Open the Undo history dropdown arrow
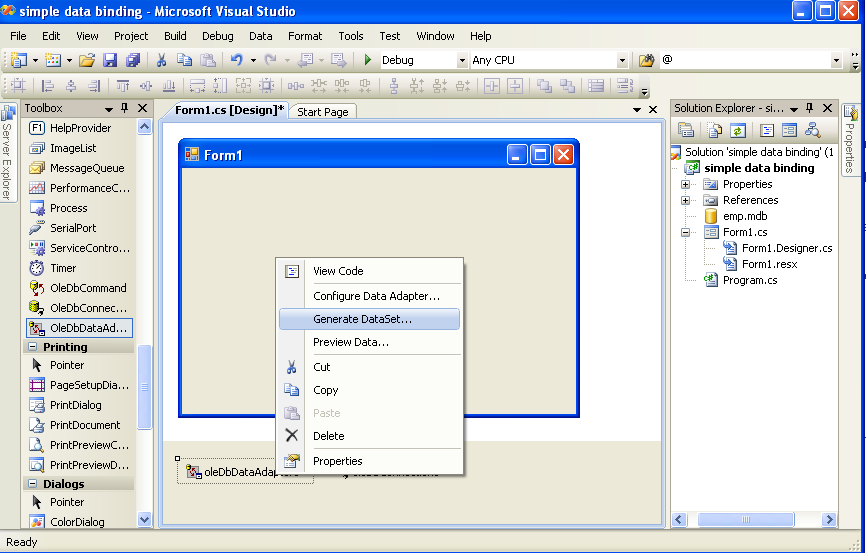Image resolution: width=866 pixels, height=553 pixels. click(x=253, y=60)
